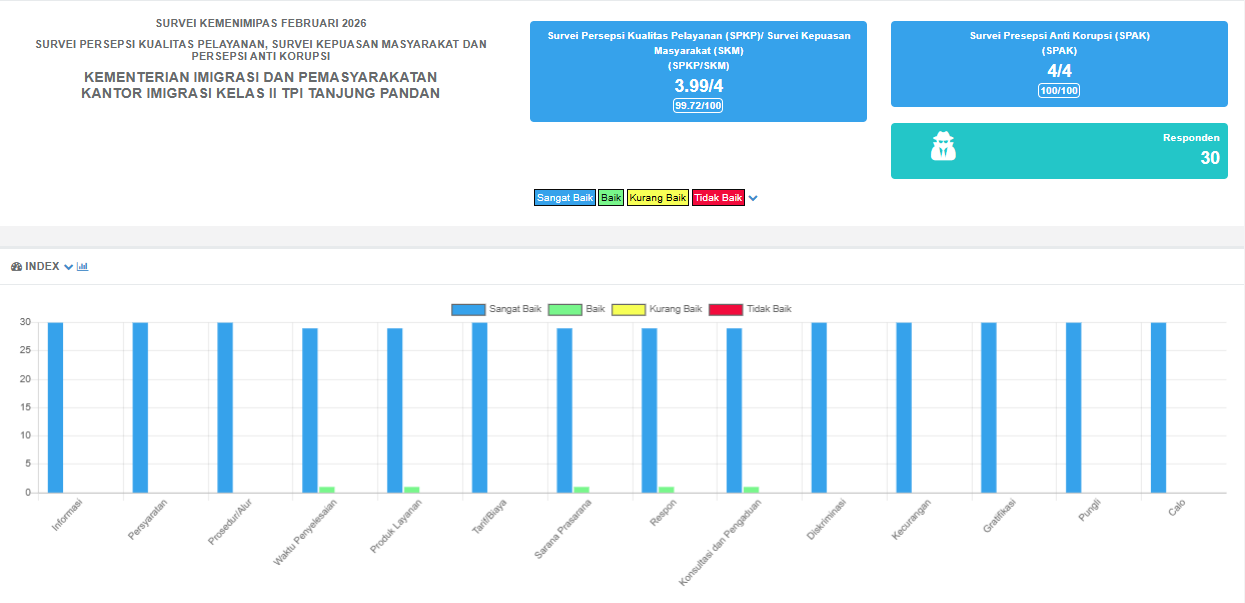Open the bar chart icon next to INDEX
Image resolution: width=1245 pixels, height=603 pixels.
click(82, 266)
